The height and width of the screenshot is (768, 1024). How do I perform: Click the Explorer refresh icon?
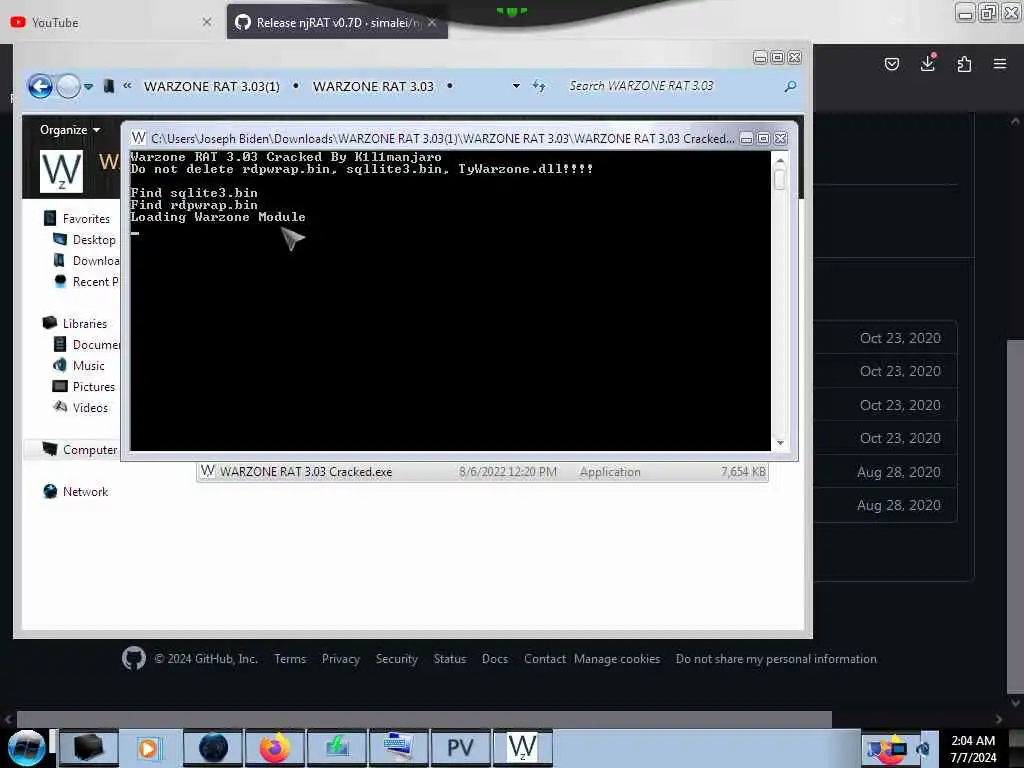539,86
